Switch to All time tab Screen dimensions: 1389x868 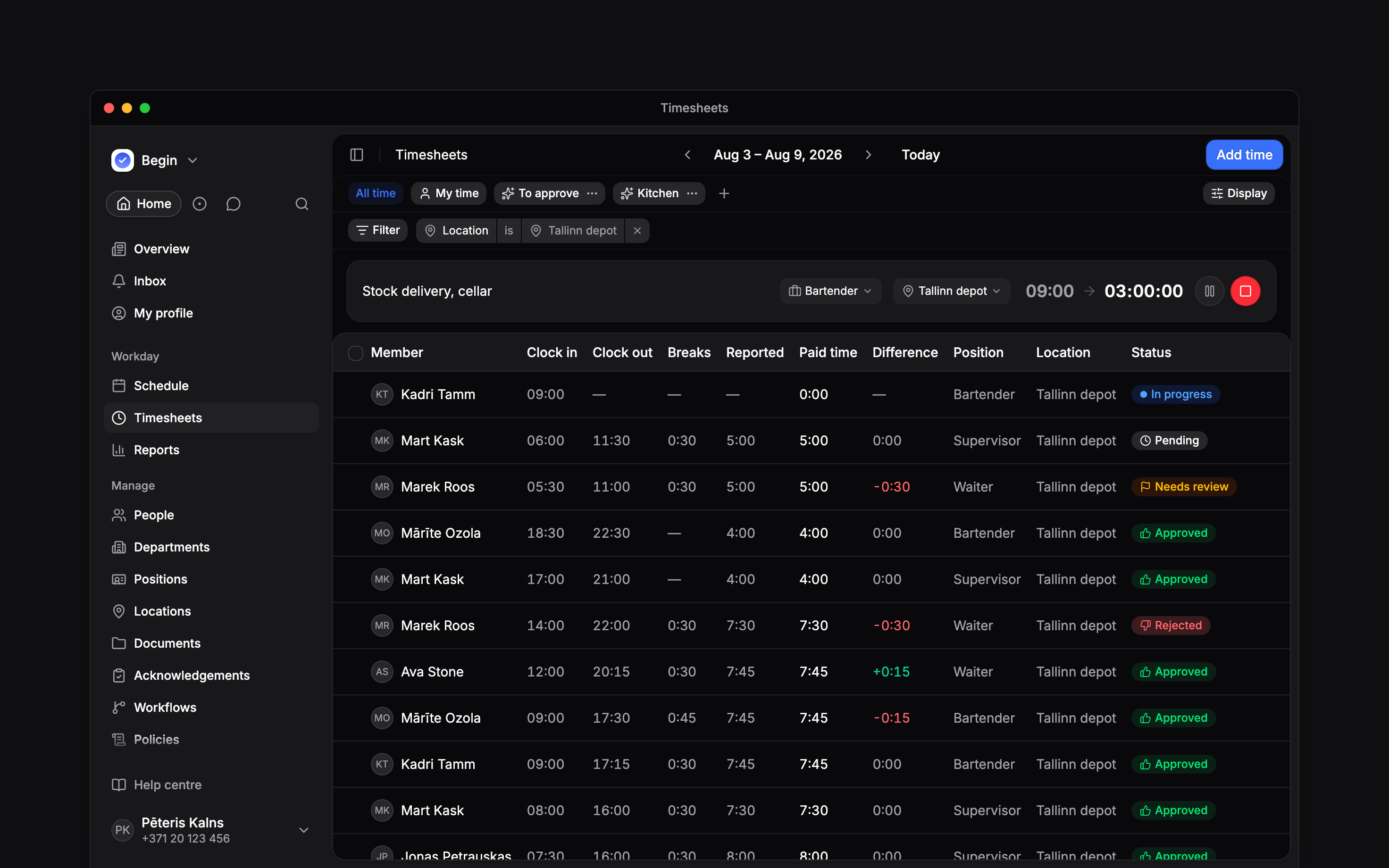[376, 193]
